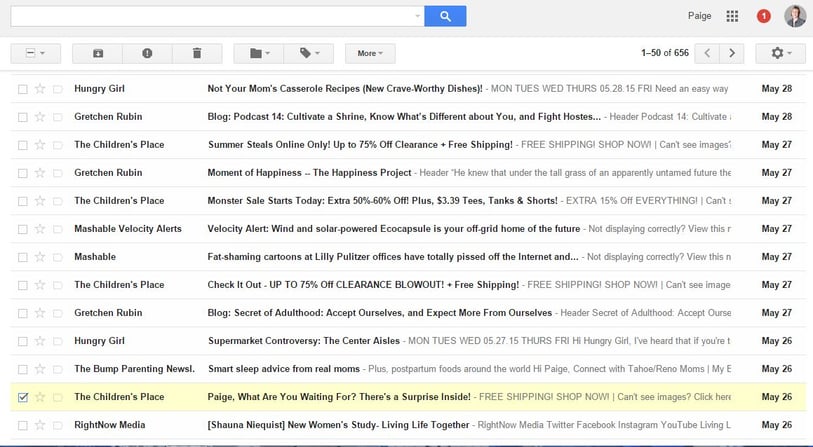Tick the RightNow Media email checkbox
This screenshot has height=447, width=813.
[23, 425]
